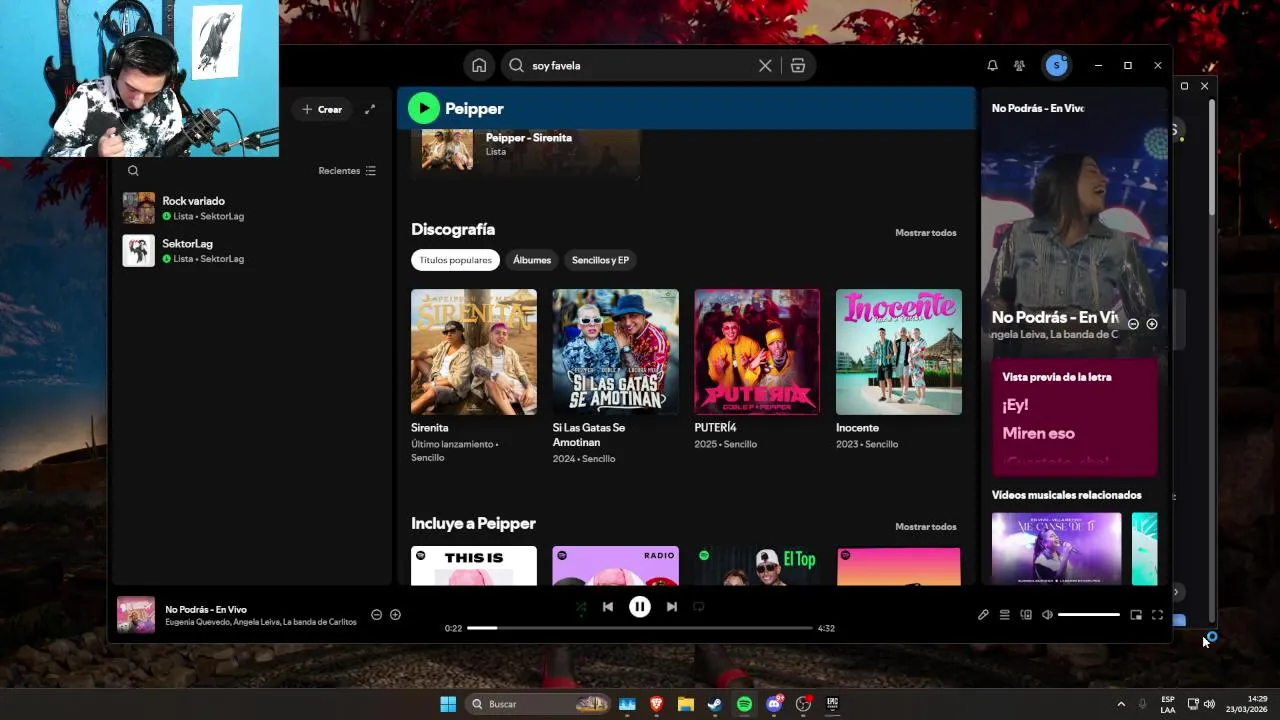The image size is (1280, 720).
Task: Toggle shuffle playback
Action: [581, 606]
